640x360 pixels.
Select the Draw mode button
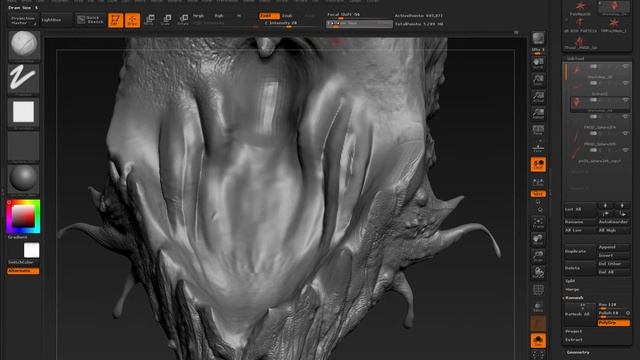click(132, 20)
